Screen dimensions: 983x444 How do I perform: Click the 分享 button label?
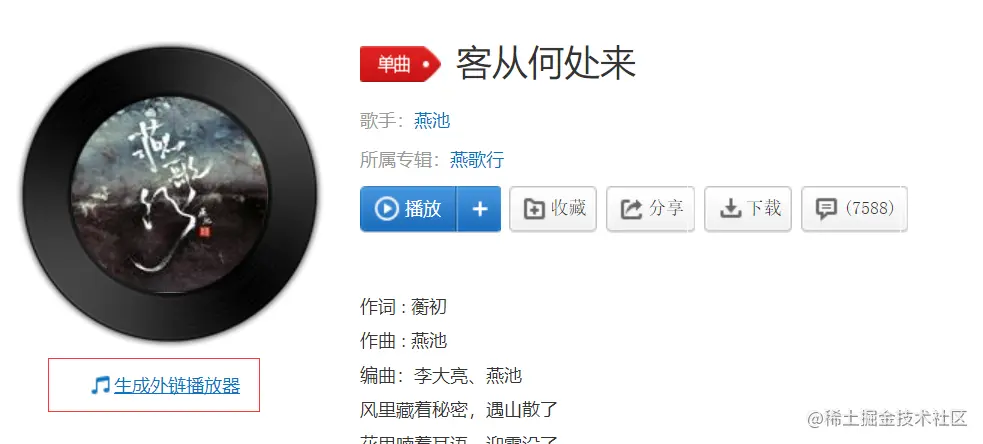click(x=666, y=208)
